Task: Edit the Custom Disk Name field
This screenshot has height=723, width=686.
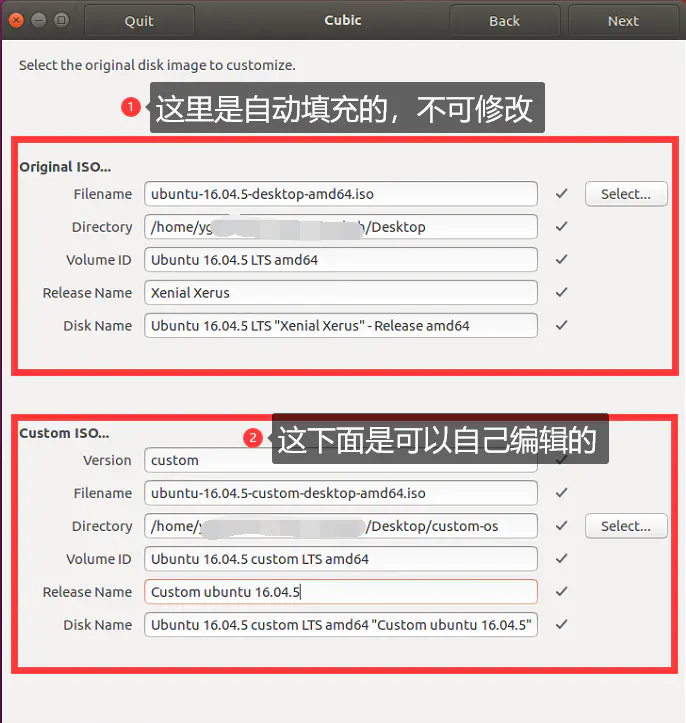Action: [x=341, y=625]
